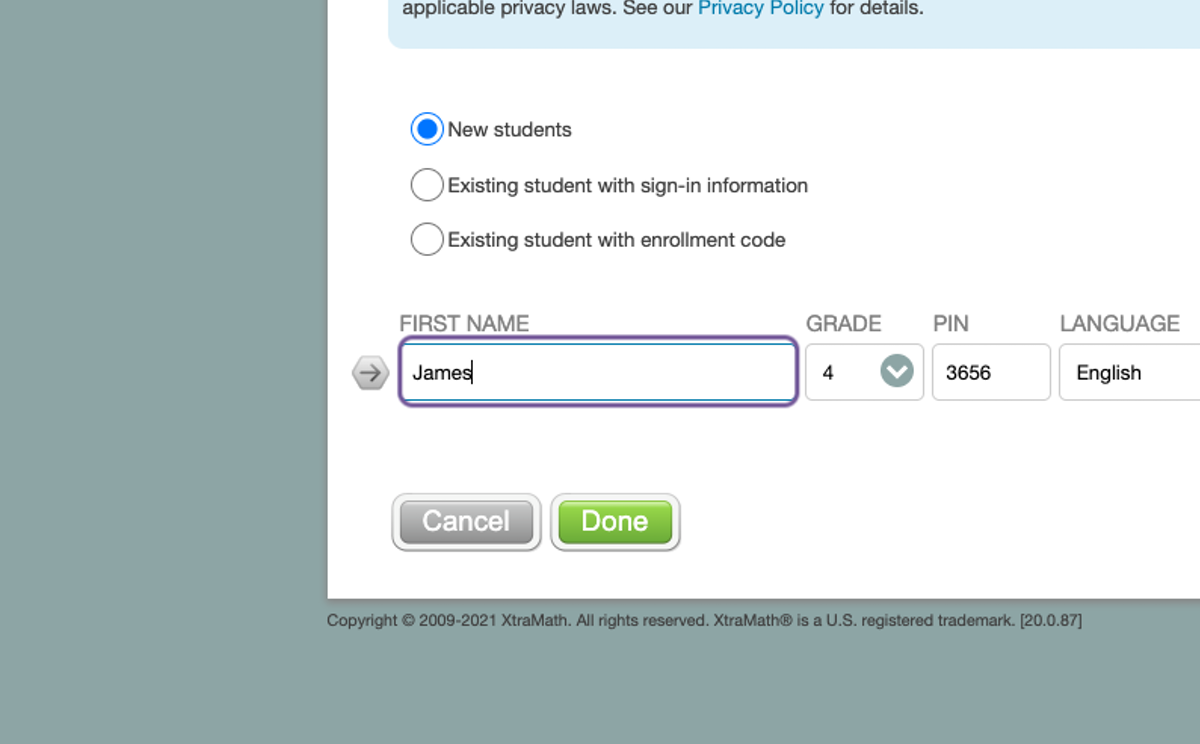
Task: Click the GRADE column label
Action: (x=843, y=323)
